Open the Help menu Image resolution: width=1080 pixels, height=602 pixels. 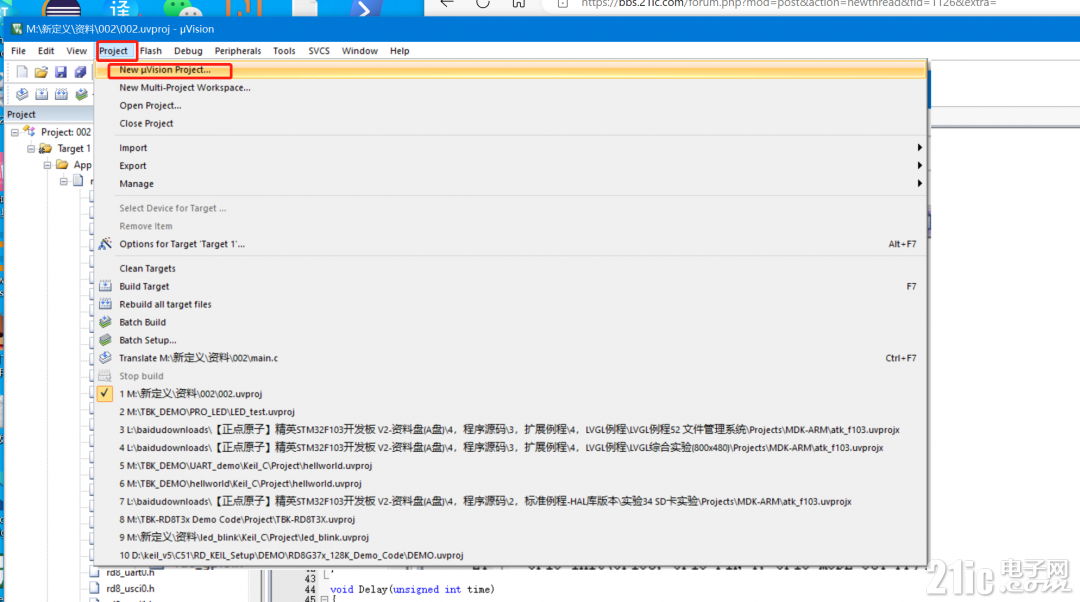tap(399, 51)
